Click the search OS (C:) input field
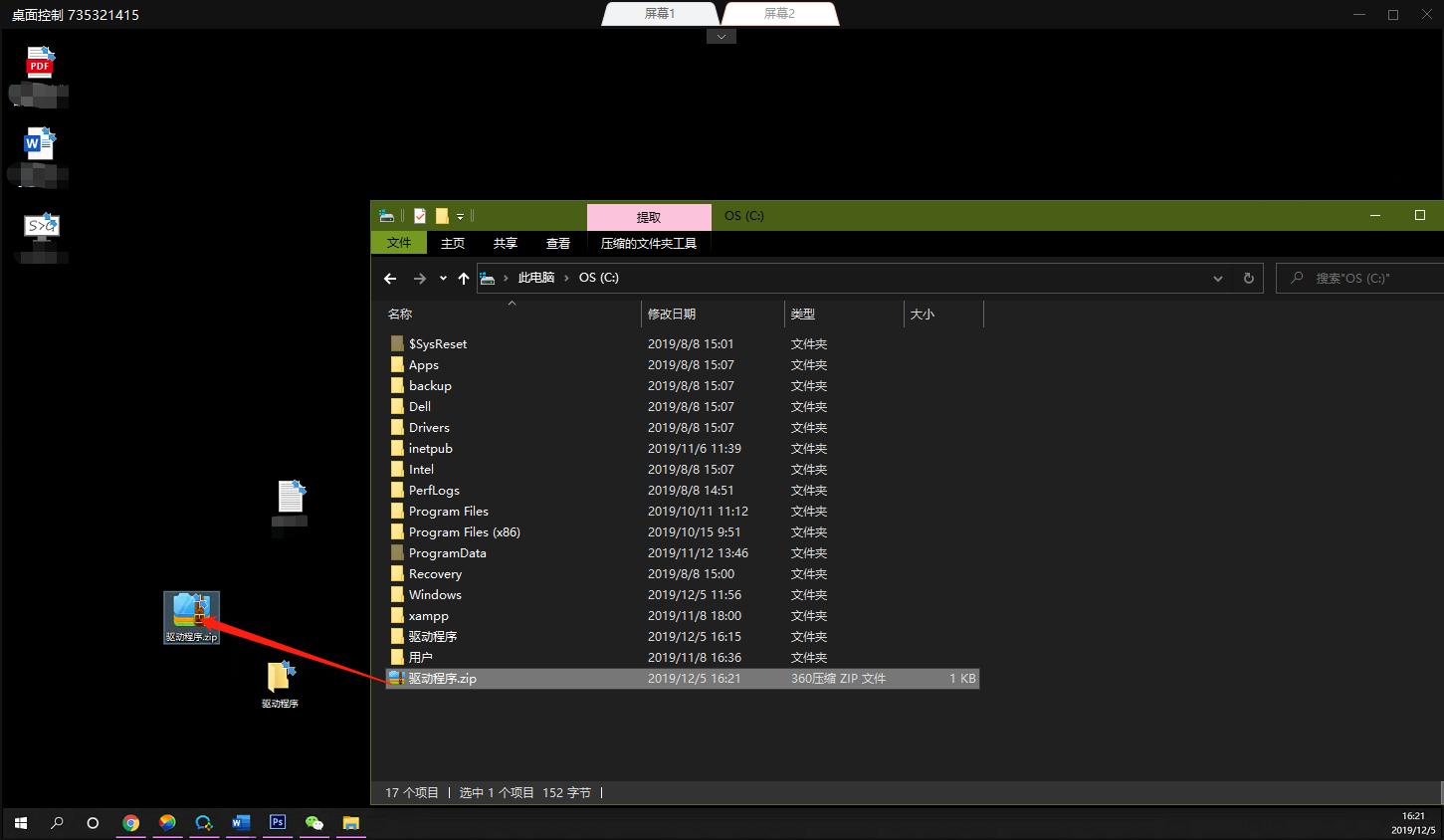Image resolution: width=1444 pixels, height=840 pixels. (1359, 278)
